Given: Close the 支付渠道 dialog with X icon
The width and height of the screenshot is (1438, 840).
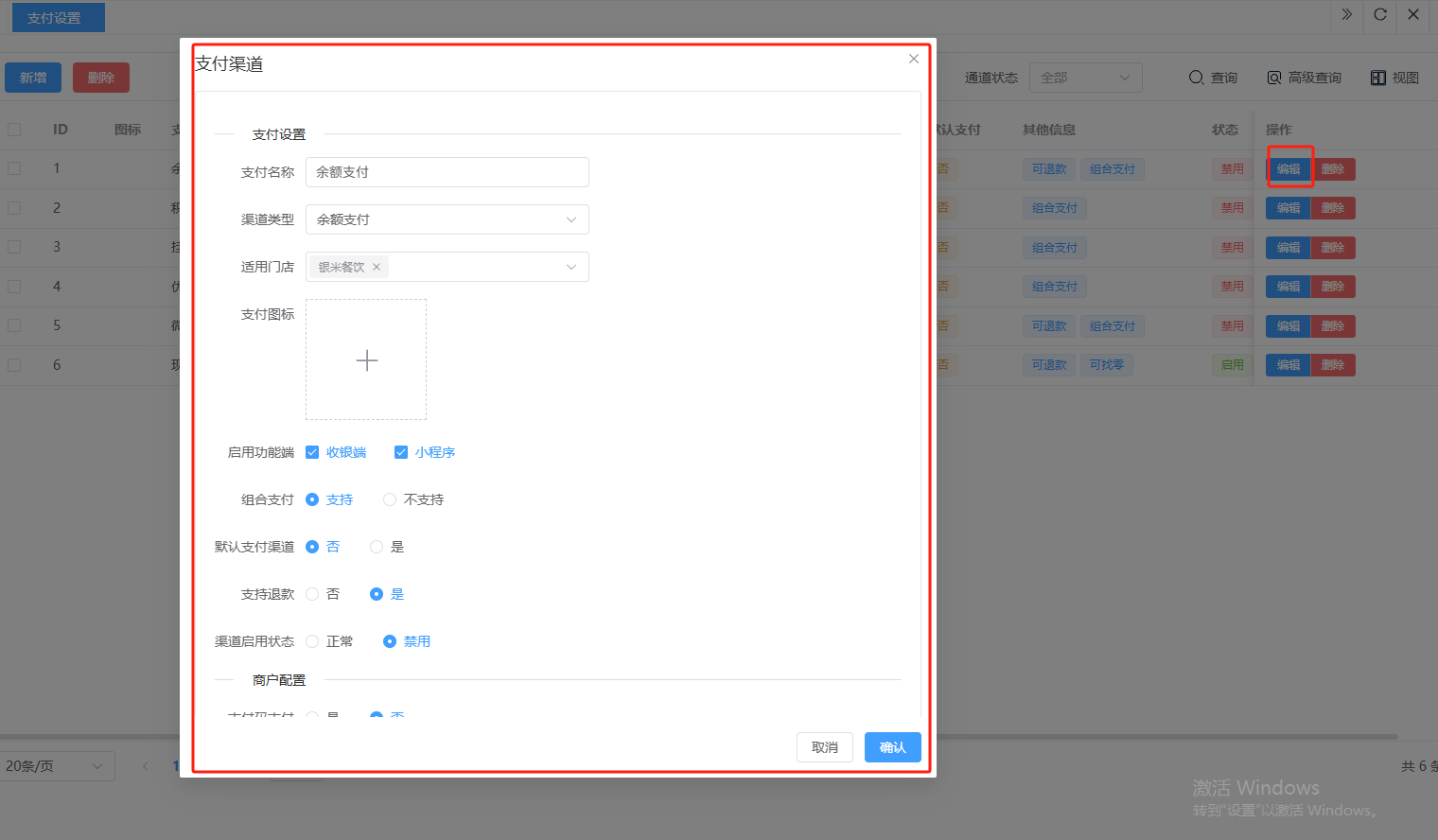Looking at the screenshot, I should (913, 59).
